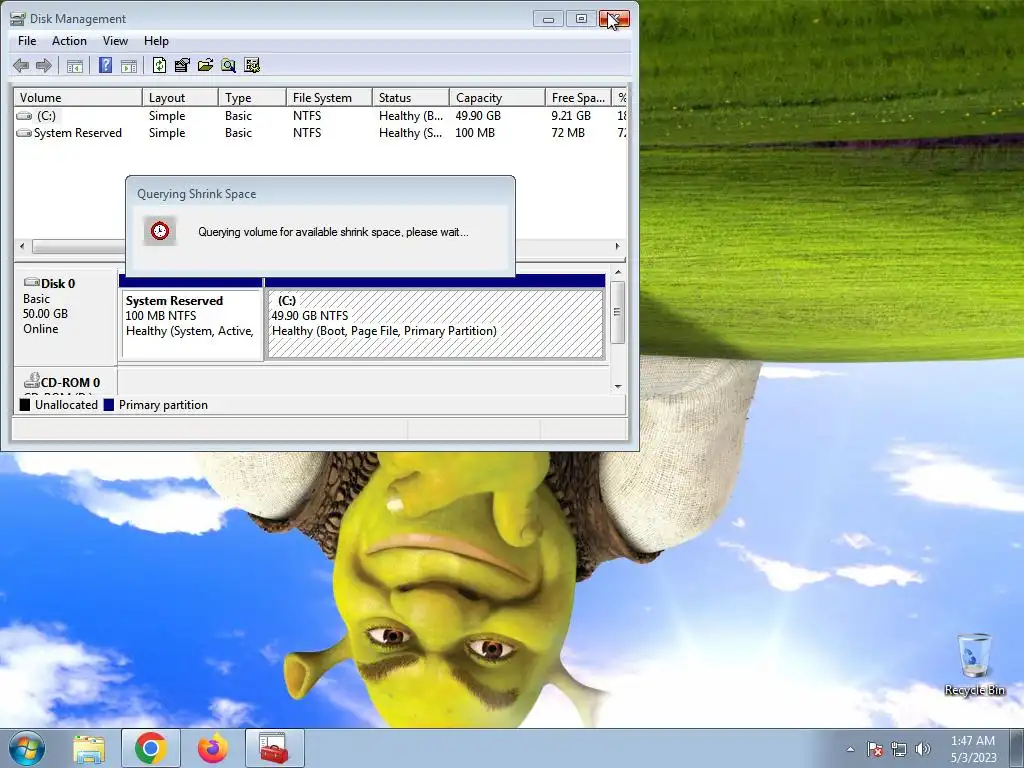This screenshot has height=768, width=1024.
Task: Open the Action menu
Action: tap(69, 40)
